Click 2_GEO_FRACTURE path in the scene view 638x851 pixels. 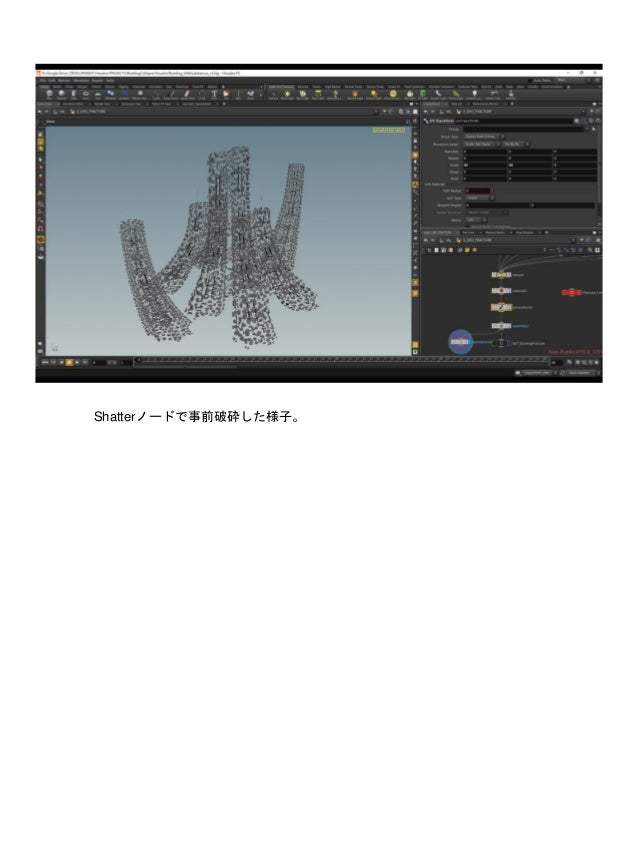click(x=91, y=112)
